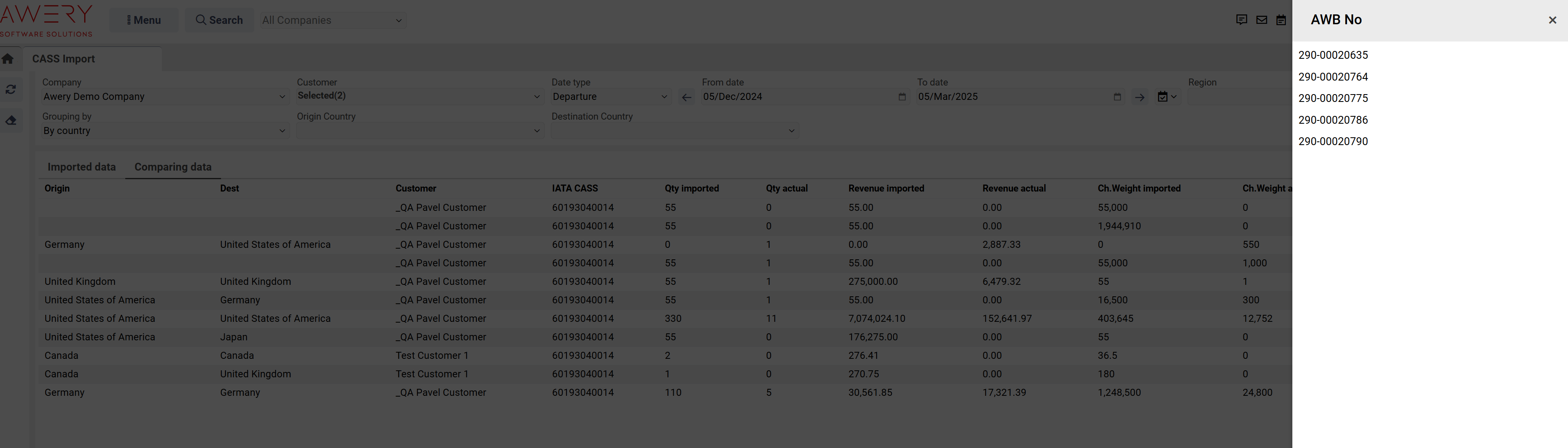Open the mail envelope icon in the header
The height and width of the screenshot is (448, 1568).
click(x=1261, y=20)
